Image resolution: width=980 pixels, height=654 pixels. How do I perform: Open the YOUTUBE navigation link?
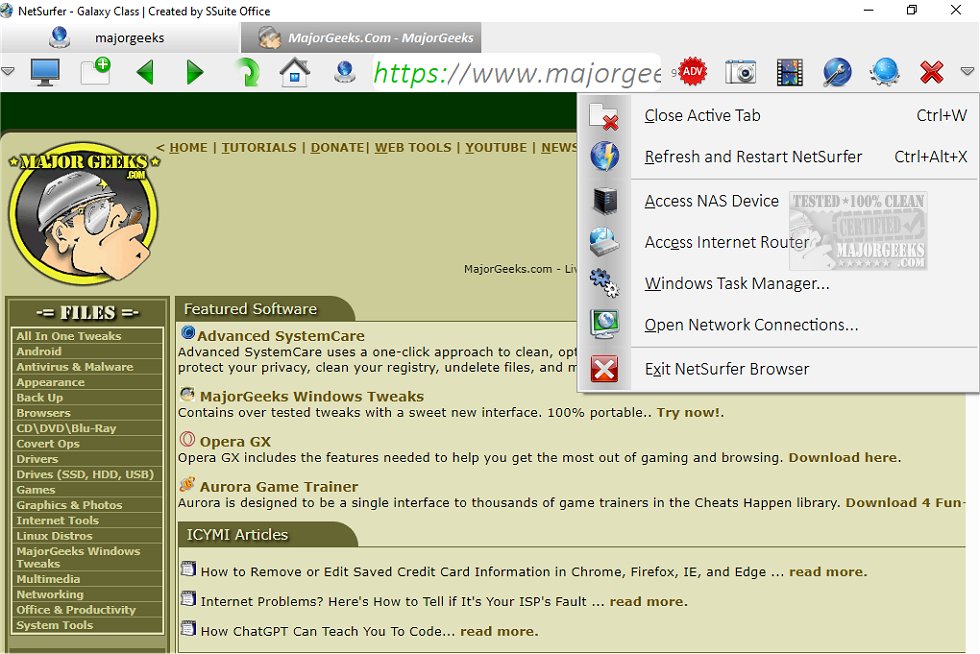pos(496,148)
